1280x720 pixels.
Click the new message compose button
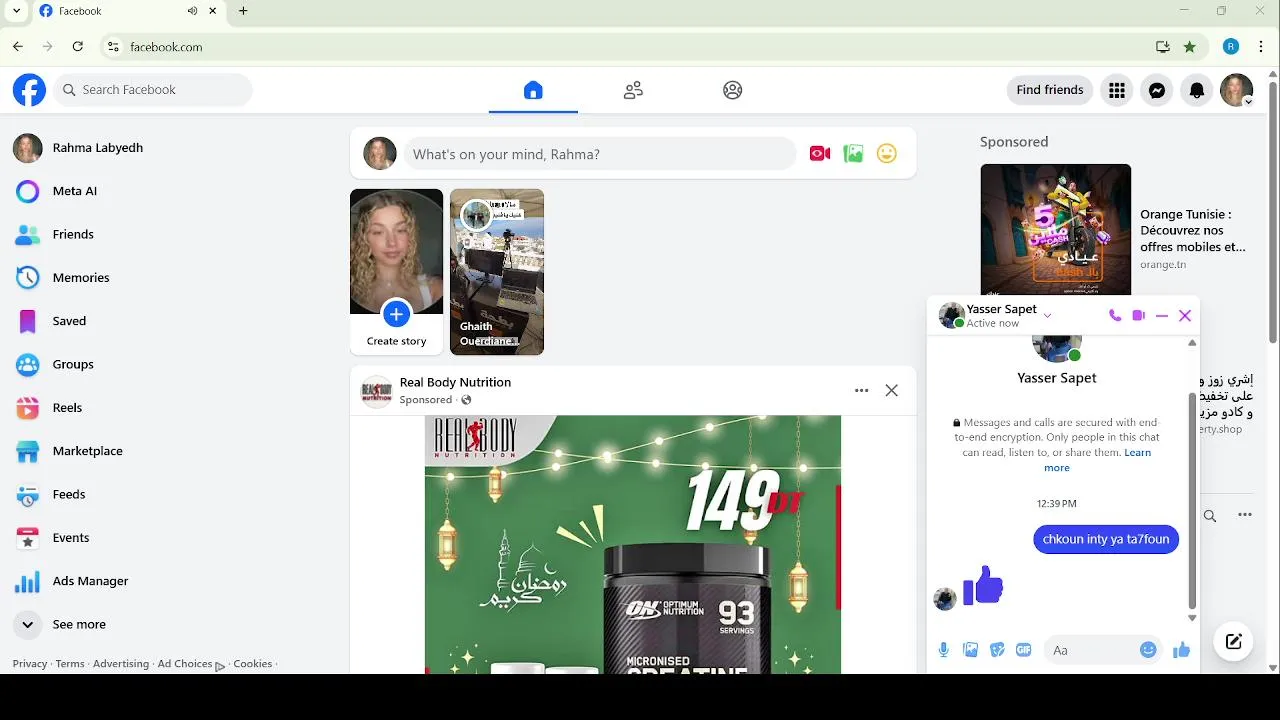tap(1234, 642)
